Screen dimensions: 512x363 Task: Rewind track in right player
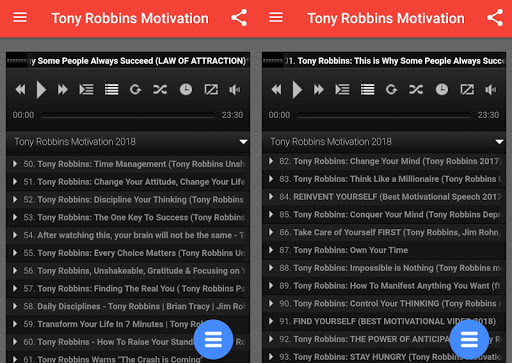[276, 89]
